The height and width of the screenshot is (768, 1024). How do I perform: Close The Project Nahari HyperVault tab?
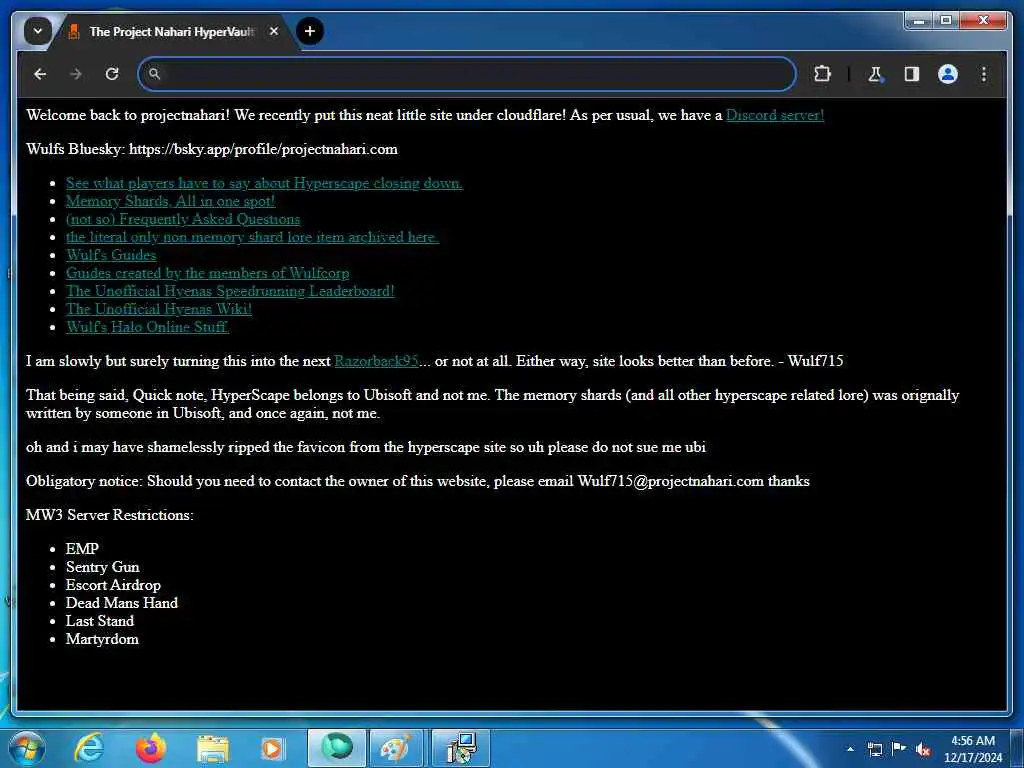[274, 31]
